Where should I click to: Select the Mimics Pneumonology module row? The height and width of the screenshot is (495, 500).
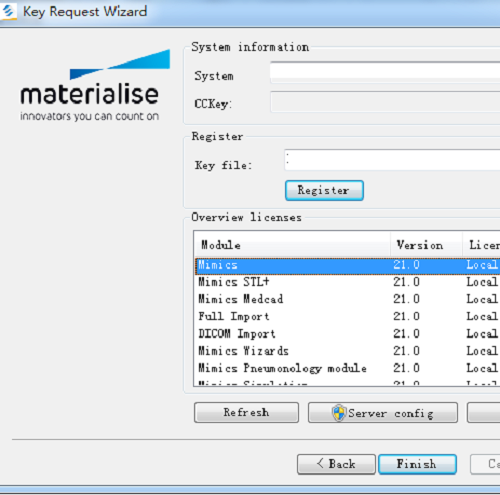pos(347,368)
